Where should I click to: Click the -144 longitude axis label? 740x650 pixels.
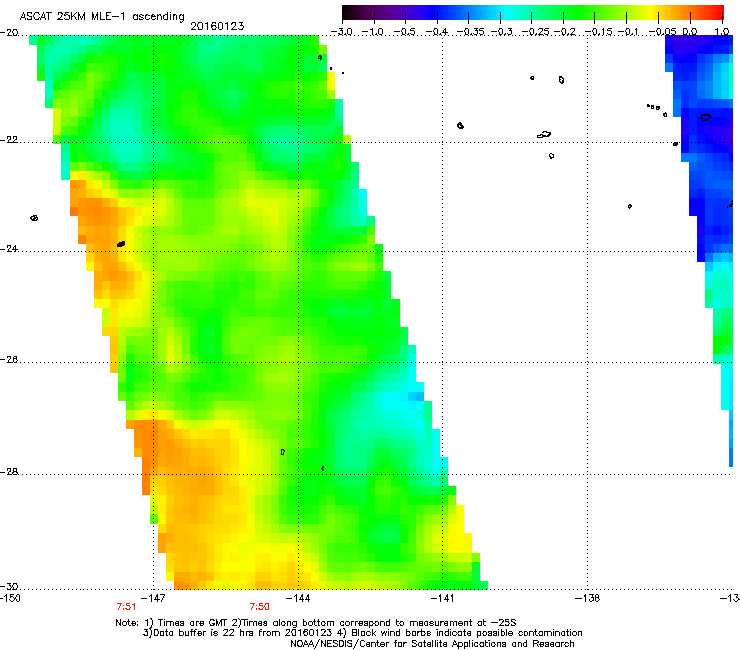[x=298, y=599]
